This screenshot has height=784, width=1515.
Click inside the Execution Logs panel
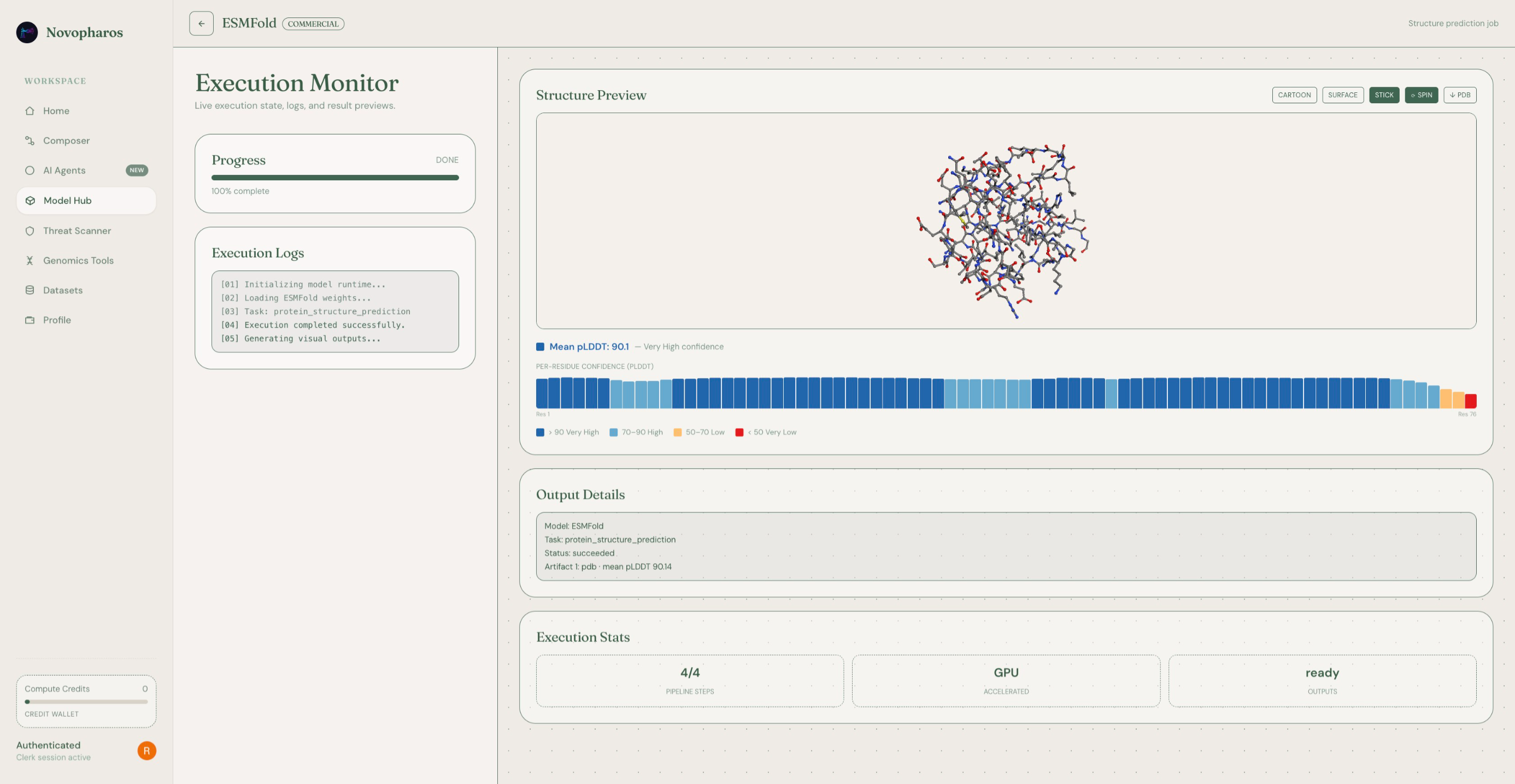coord(334,311)
